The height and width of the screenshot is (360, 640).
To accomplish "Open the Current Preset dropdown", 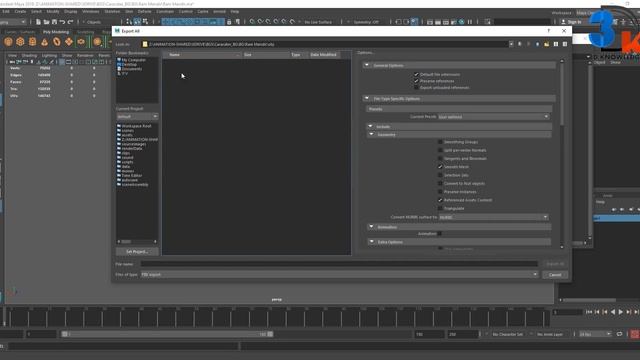I will (493, 117).
